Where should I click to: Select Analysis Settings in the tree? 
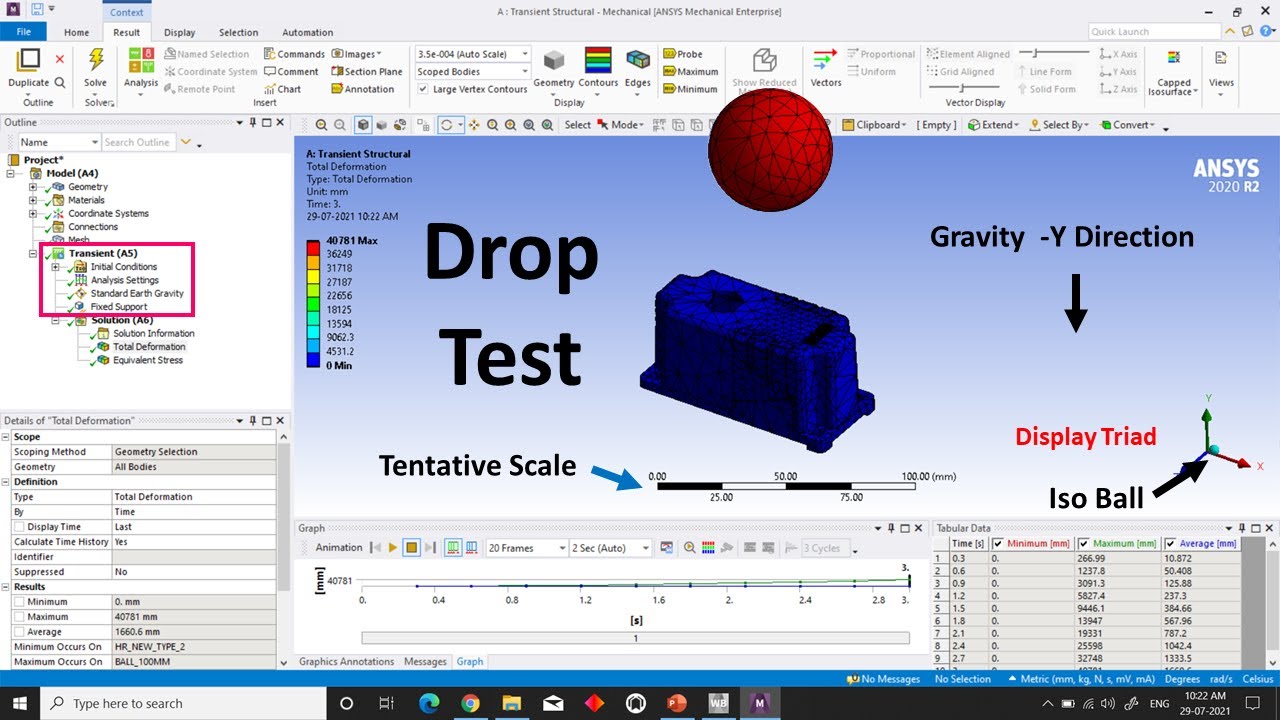(x=124, y=280)
